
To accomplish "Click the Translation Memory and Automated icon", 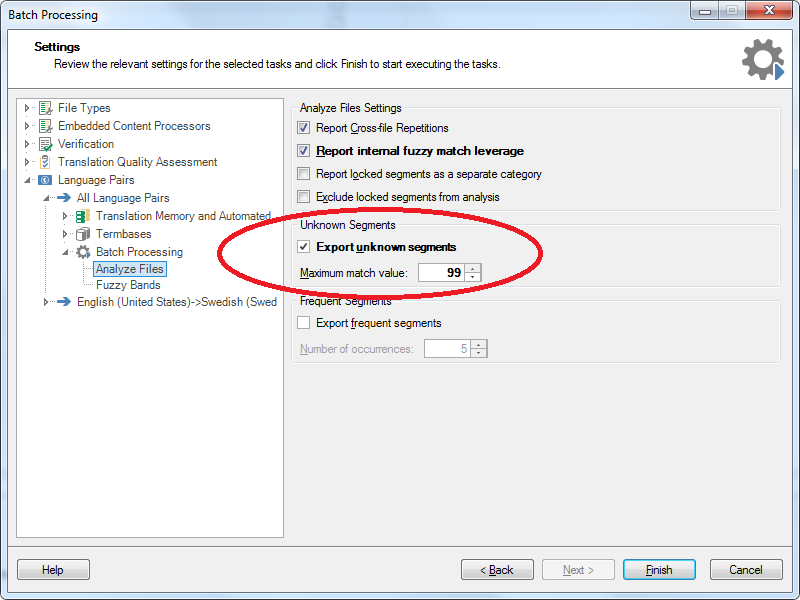I will (83, 216).
